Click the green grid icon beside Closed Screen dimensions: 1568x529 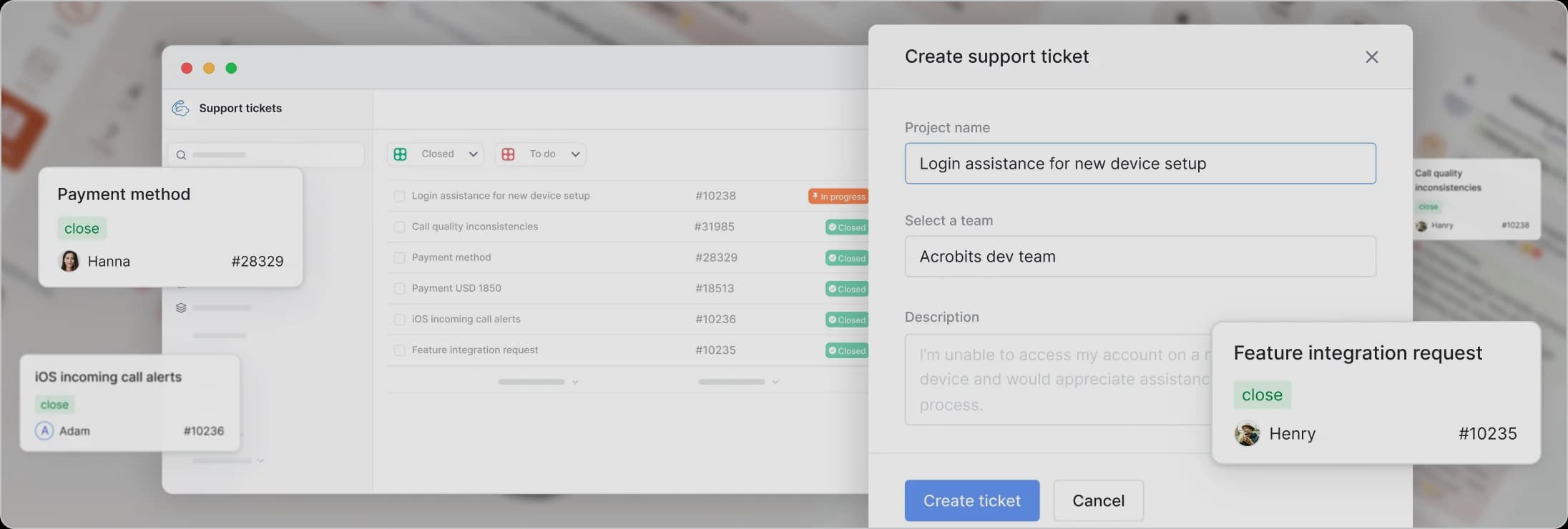[x=401, y=154]
